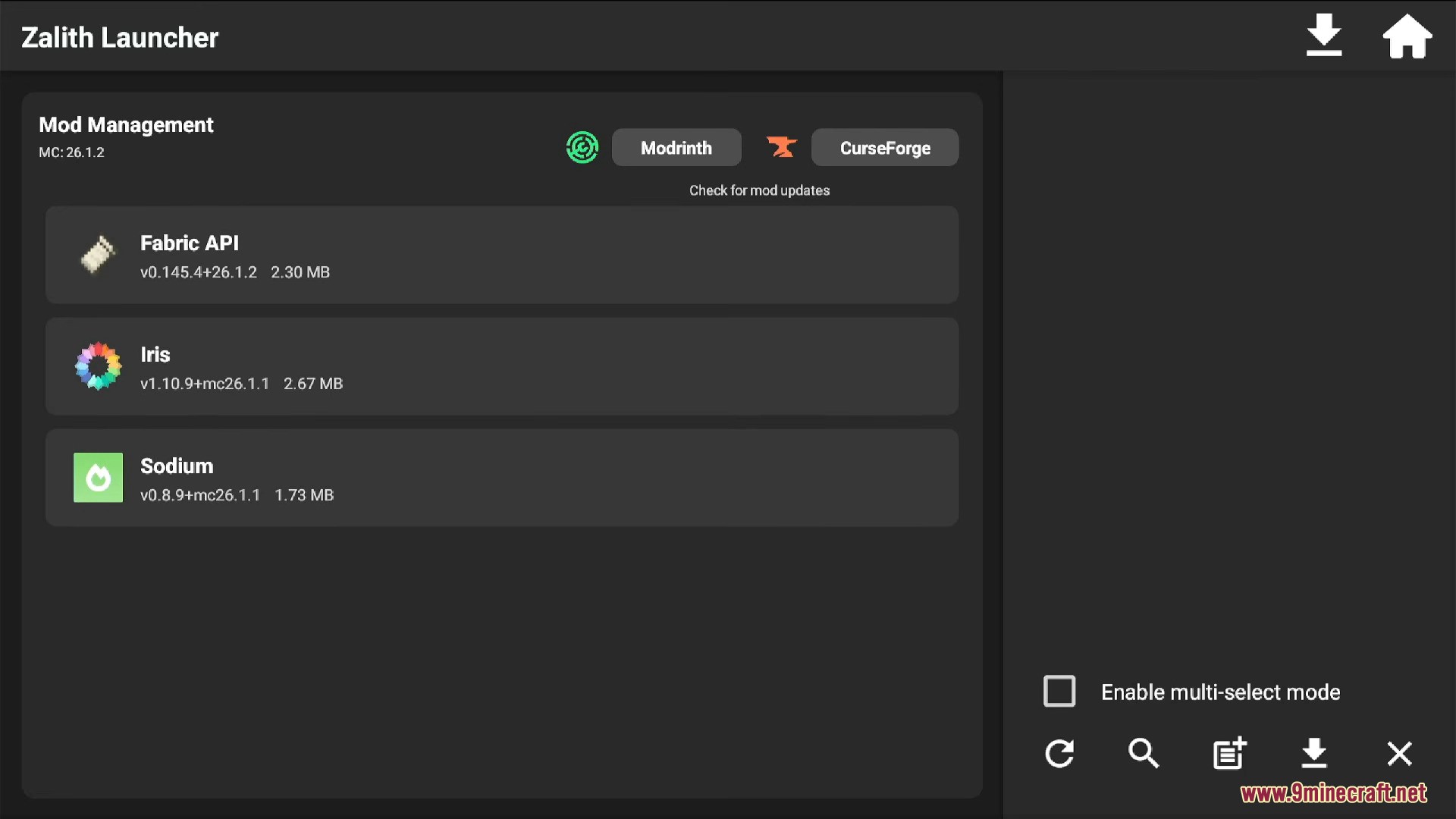
Task: Click the green Sodium mod thumbnail
Action: point(97,478)
